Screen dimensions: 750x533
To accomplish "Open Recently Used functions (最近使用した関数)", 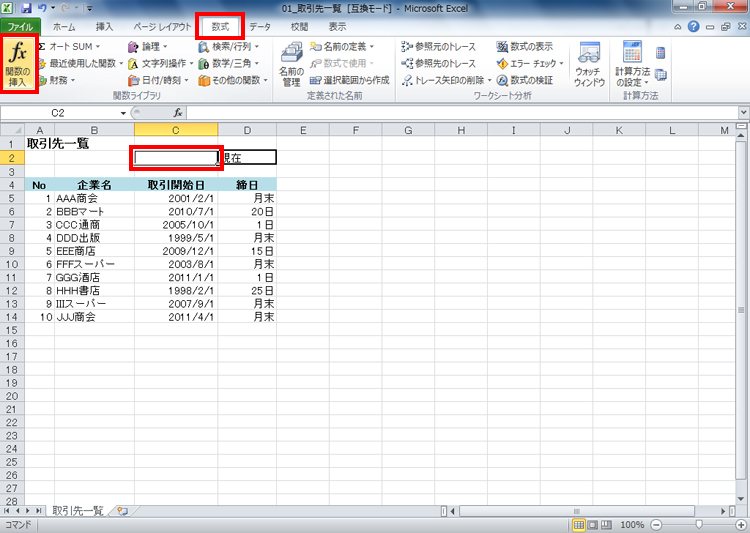I will tap(81, 63).
